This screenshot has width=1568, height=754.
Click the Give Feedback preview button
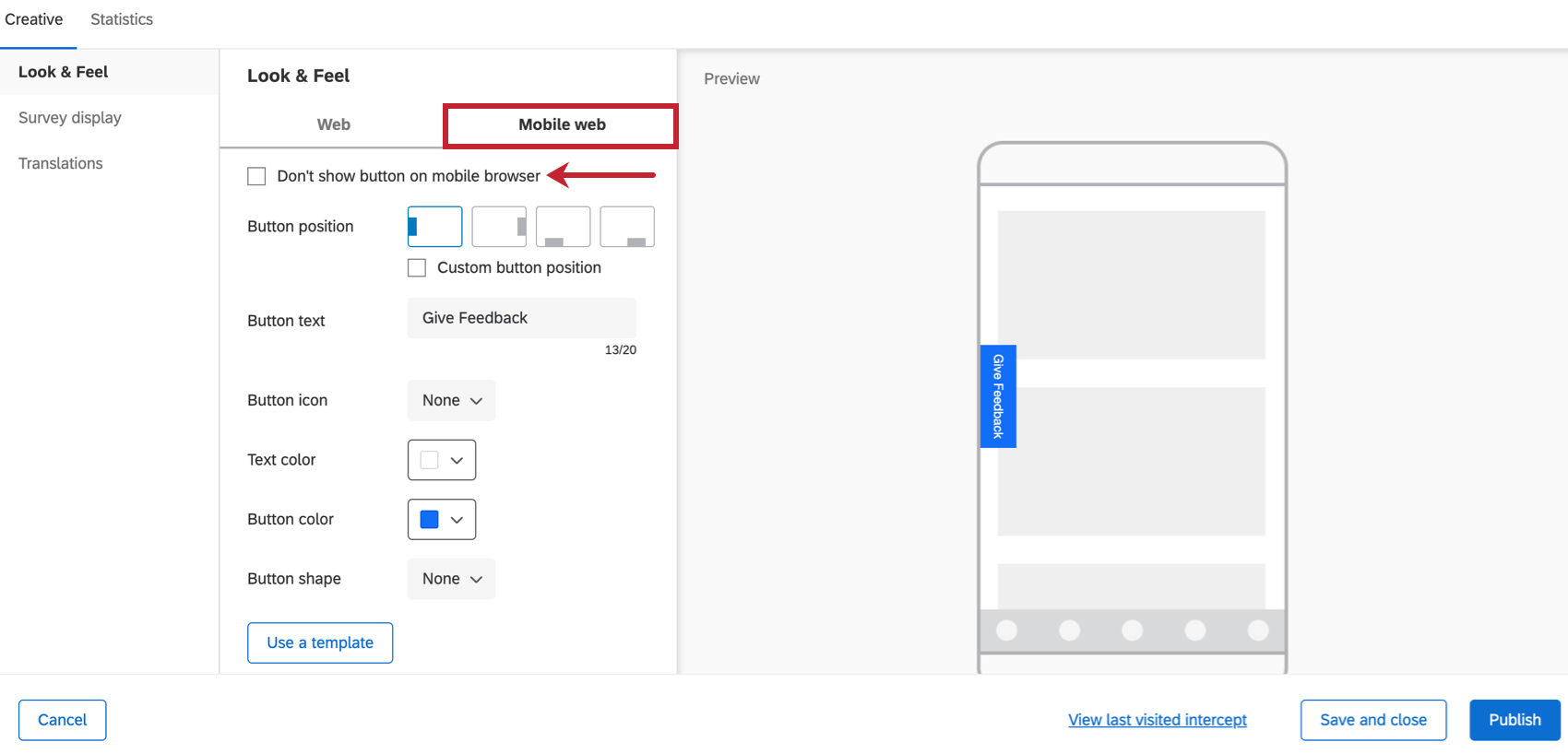[998, 396]
